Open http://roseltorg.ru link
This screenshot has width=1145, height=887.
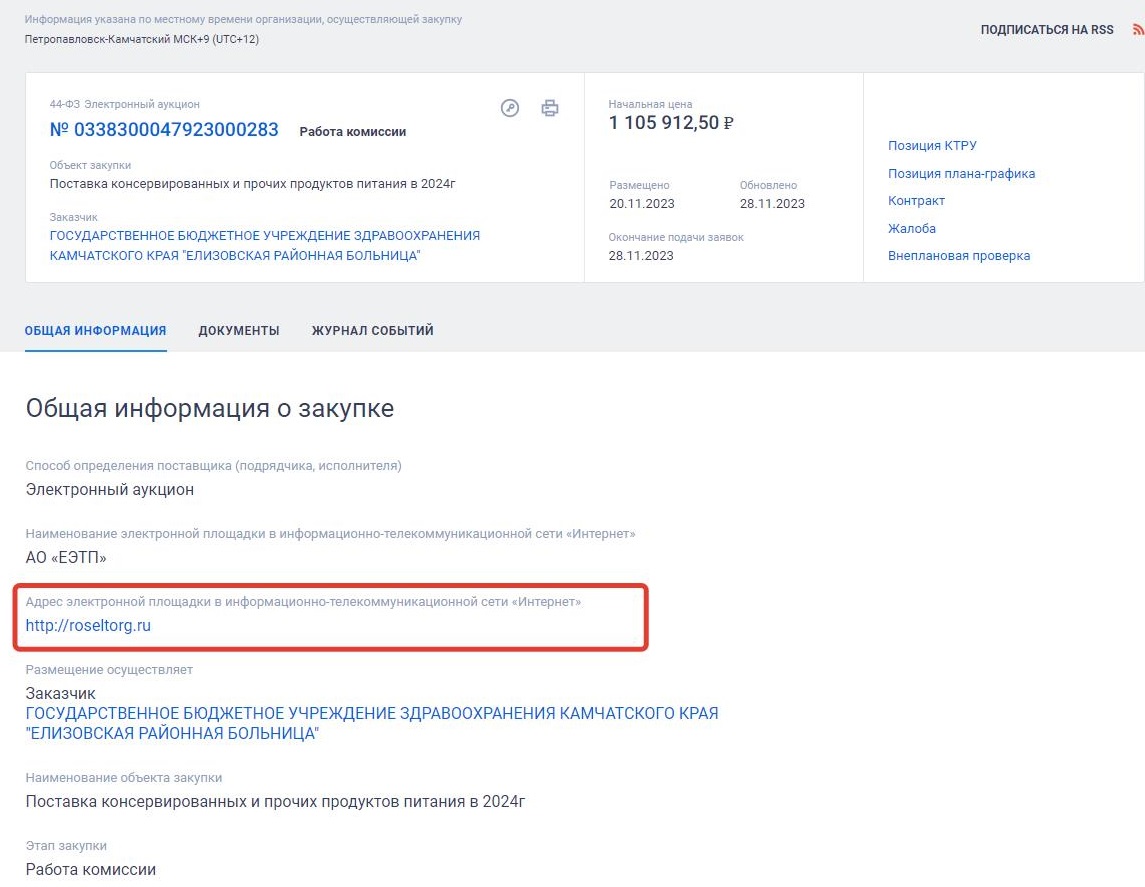(88, 626)
